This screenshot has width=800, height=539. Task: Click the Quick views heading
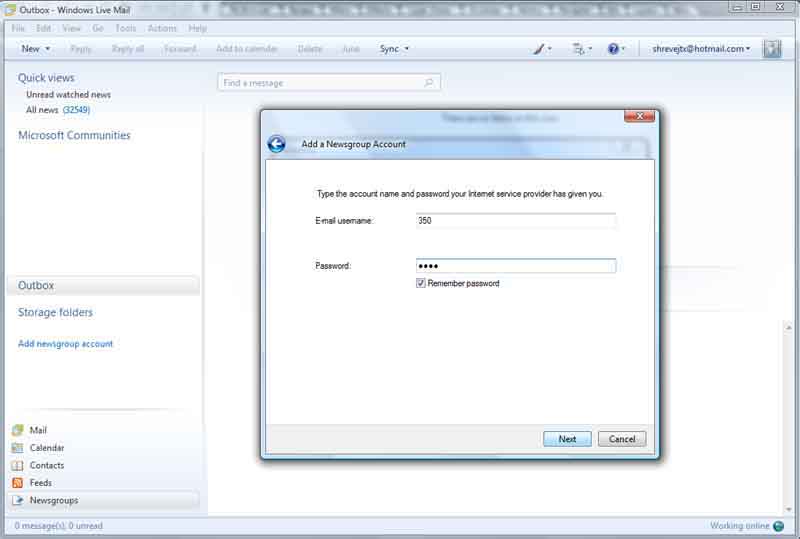(46, 78)
